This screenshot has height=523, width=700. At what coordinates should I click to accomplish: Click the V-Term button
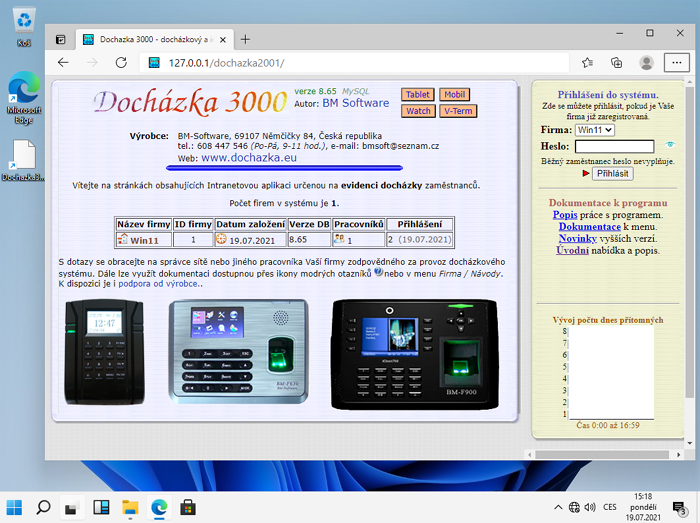pyautogui.click(x=458, y=111)
